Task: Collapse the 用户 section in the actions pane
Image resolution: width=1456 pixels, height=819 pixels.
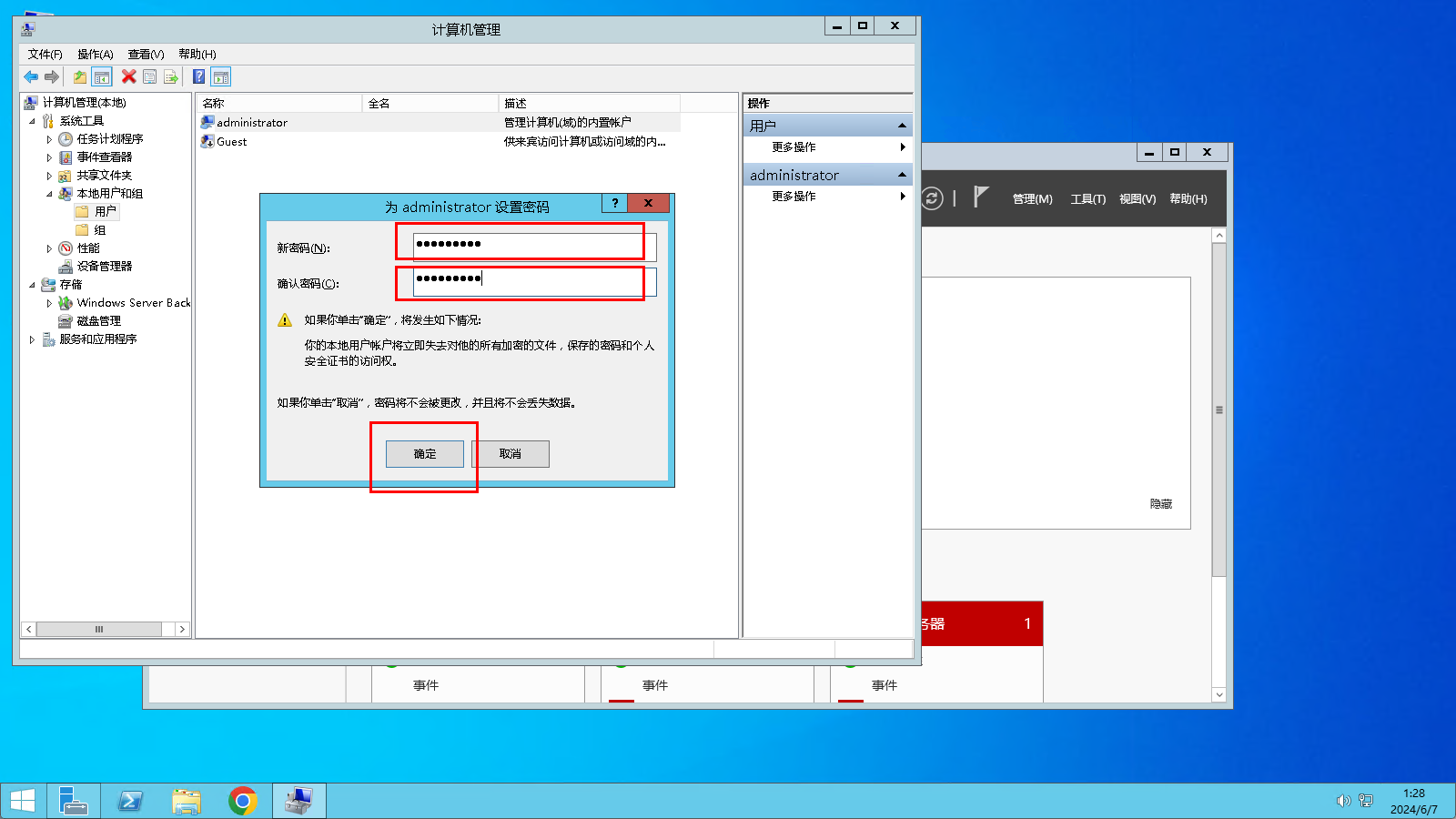Action: [902, 126]
